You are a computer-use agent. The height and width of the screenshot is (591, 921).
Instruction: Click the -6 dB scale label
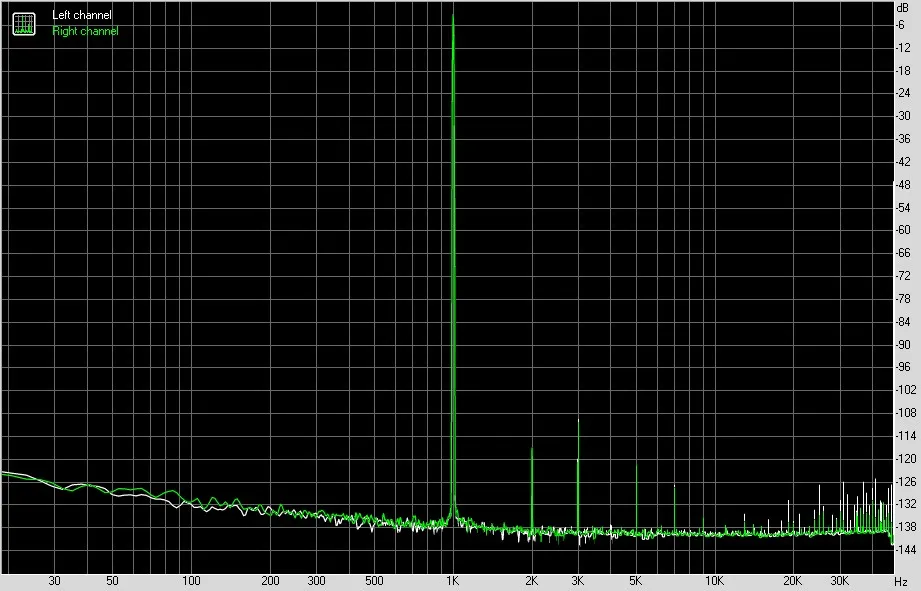[900, 25]
